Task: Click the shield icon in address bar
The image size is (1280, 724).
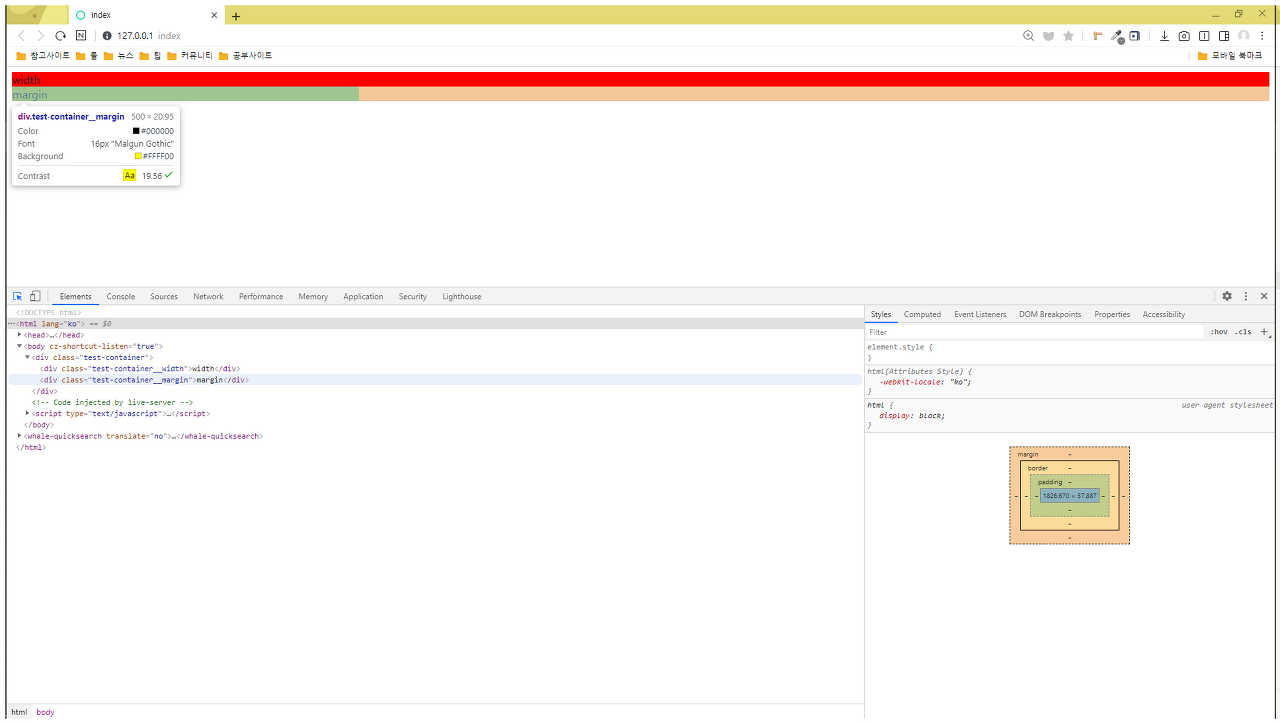Action: (1048, 36)
